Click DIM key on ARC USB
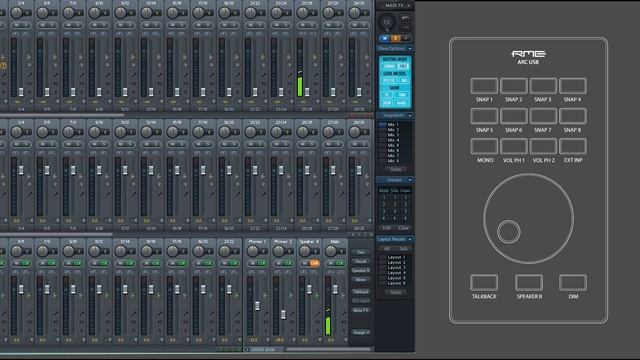This screenshot has width=640, height=360. pos(573,283)
